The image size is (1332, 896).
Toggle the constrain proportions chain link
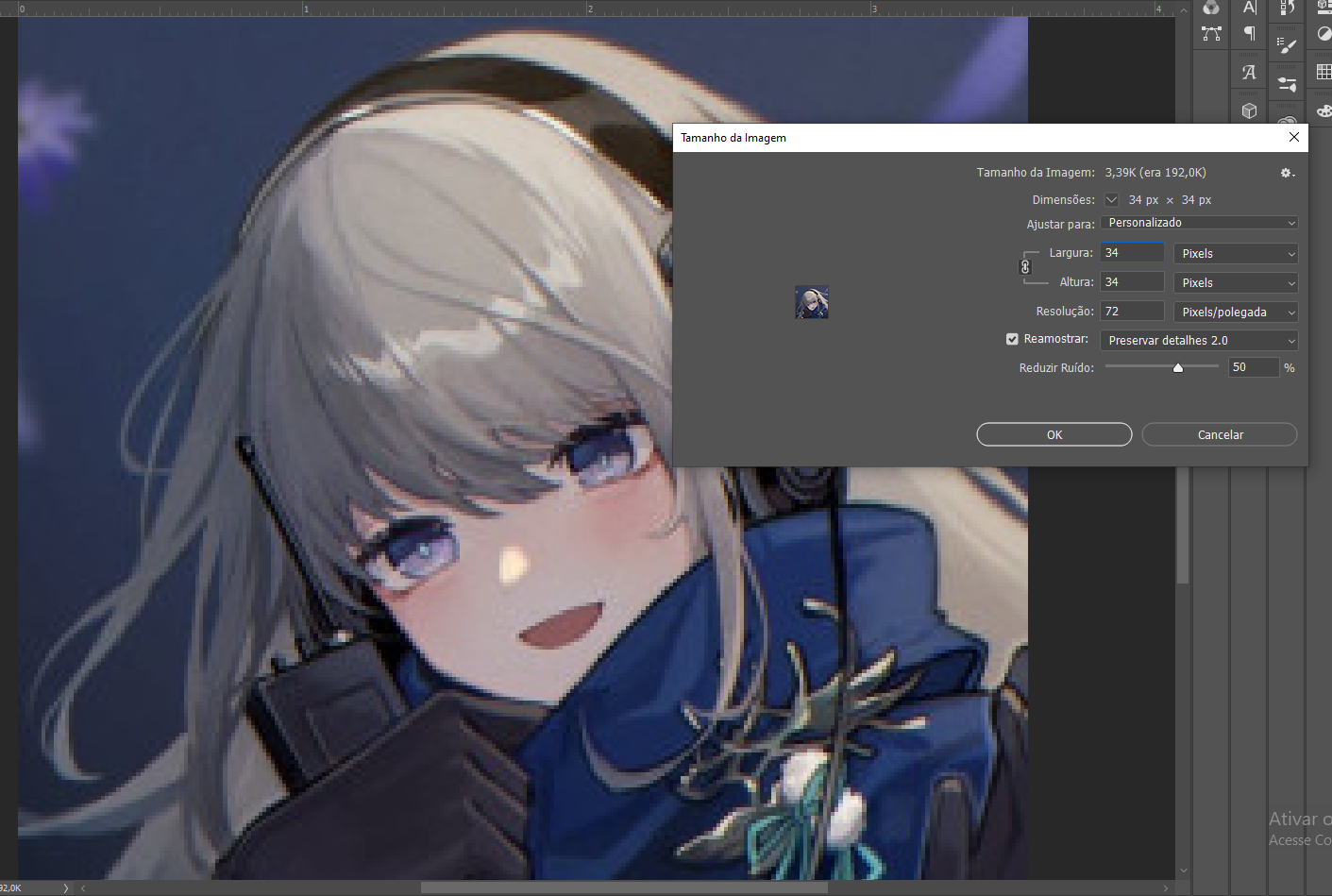point(1025,267)
